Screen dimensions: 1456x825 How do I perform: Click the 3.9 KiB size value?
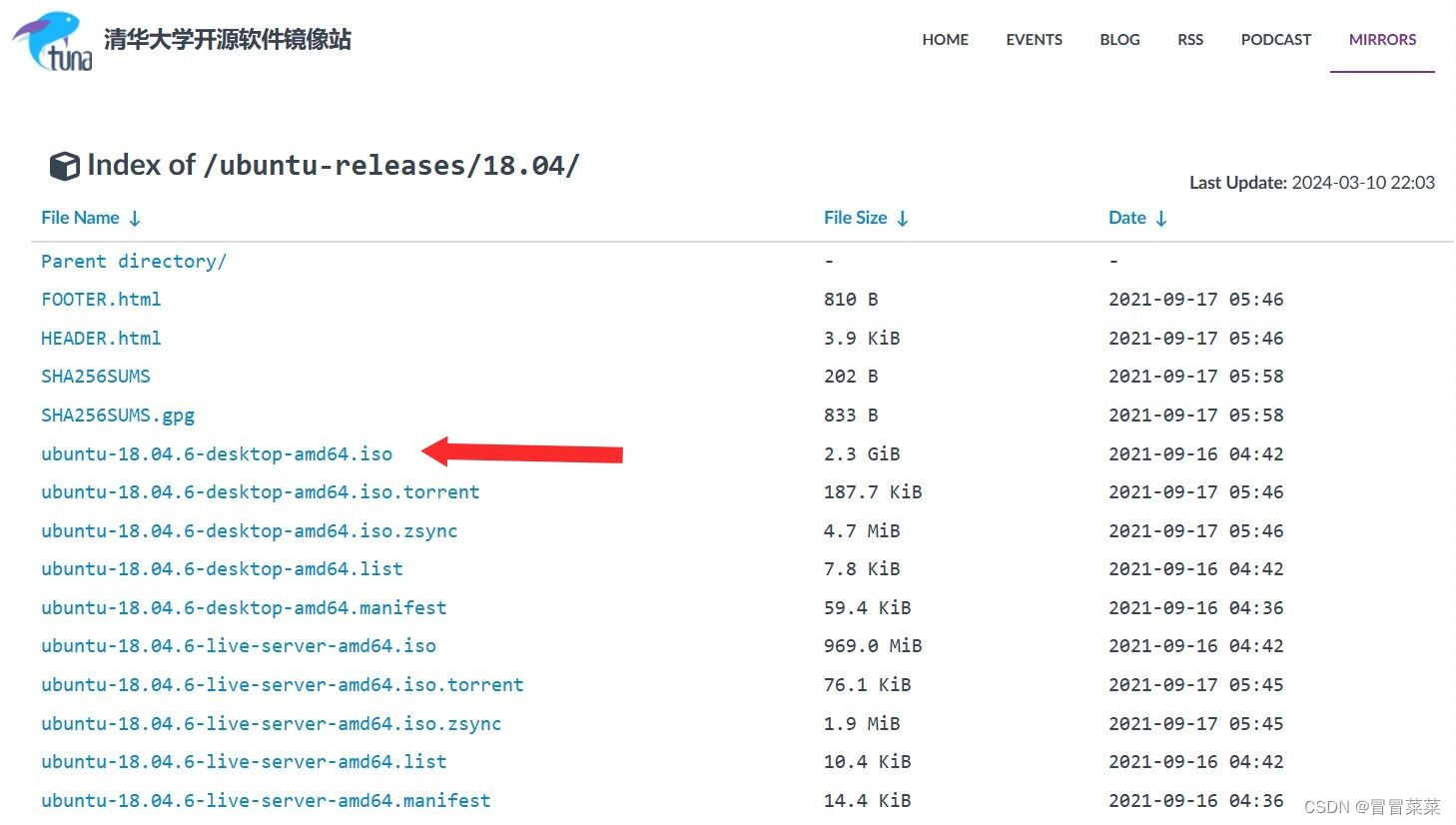862,339
